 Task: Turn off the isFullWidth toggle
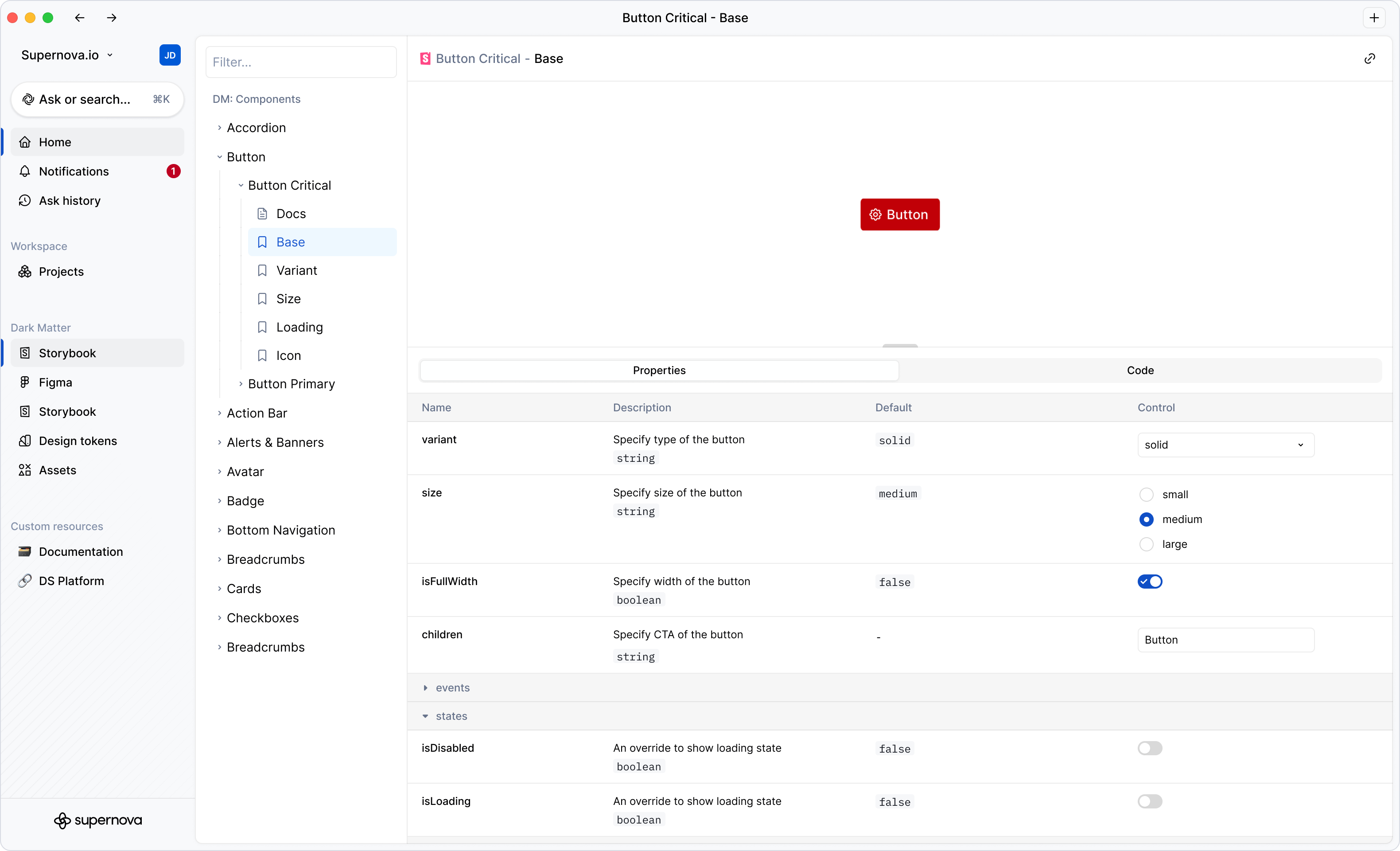click(1149, 581)
